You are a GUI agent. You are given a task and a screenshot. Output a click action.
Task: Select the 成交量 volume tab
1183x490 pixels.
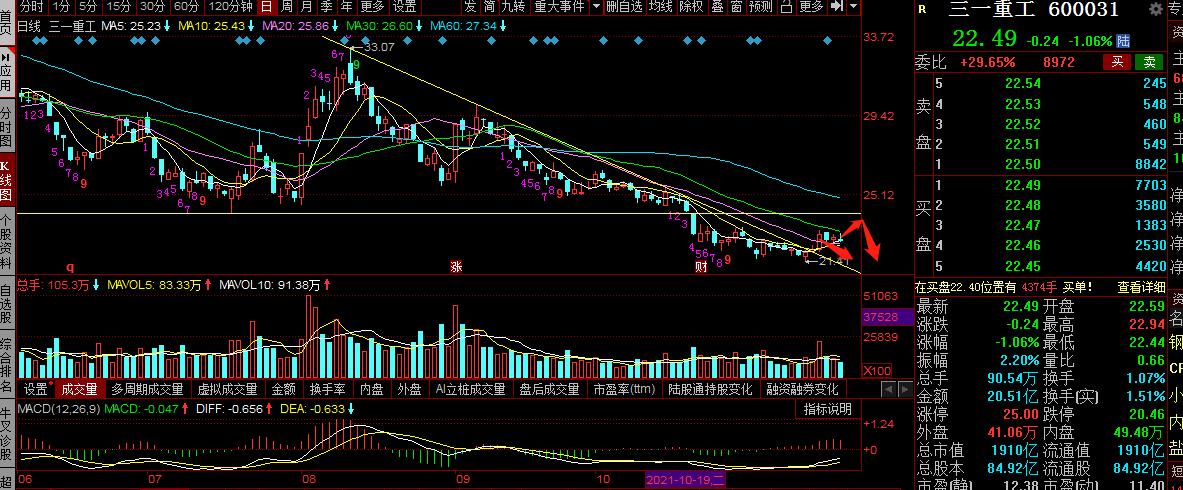[79, 390]
